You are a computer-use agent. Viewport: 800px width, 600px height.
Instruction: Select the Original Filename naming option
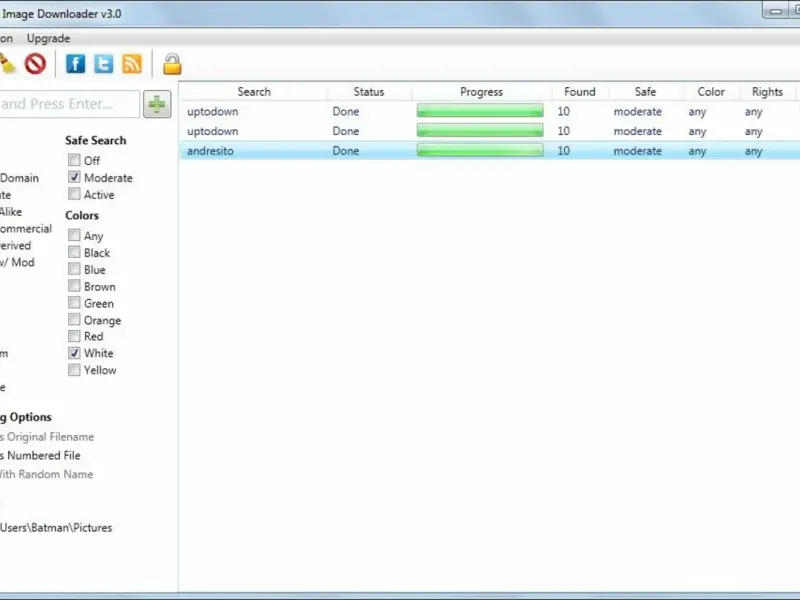tap(47, 437)
